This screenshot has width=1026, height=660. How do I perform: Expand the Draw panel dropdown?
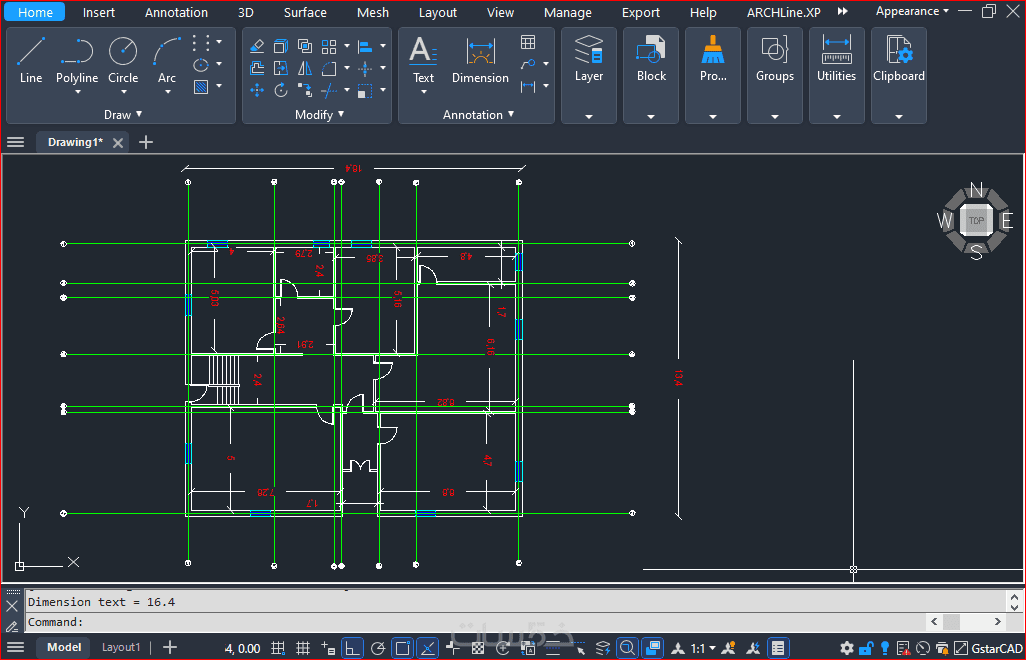point(123,114)
